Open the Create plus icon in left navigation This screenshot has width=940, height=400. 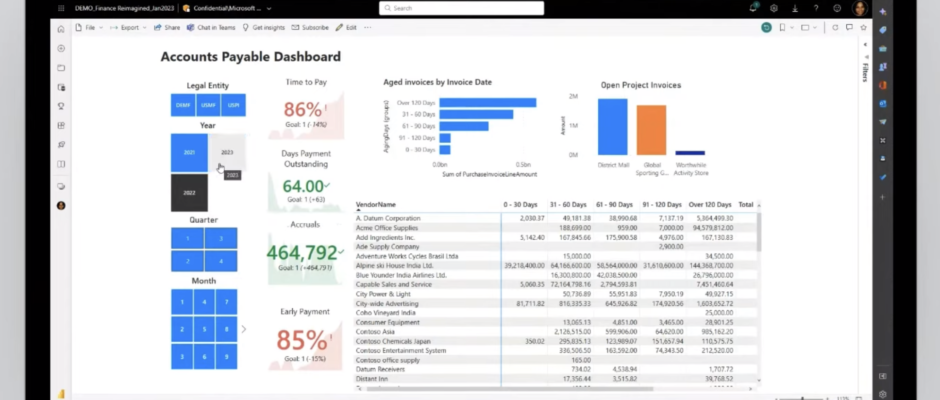pos(61,49)
